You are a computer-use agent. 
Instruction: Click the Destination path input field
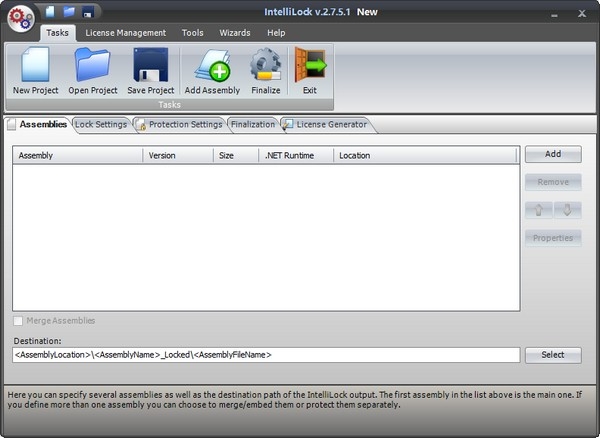(x=265, y=355)
